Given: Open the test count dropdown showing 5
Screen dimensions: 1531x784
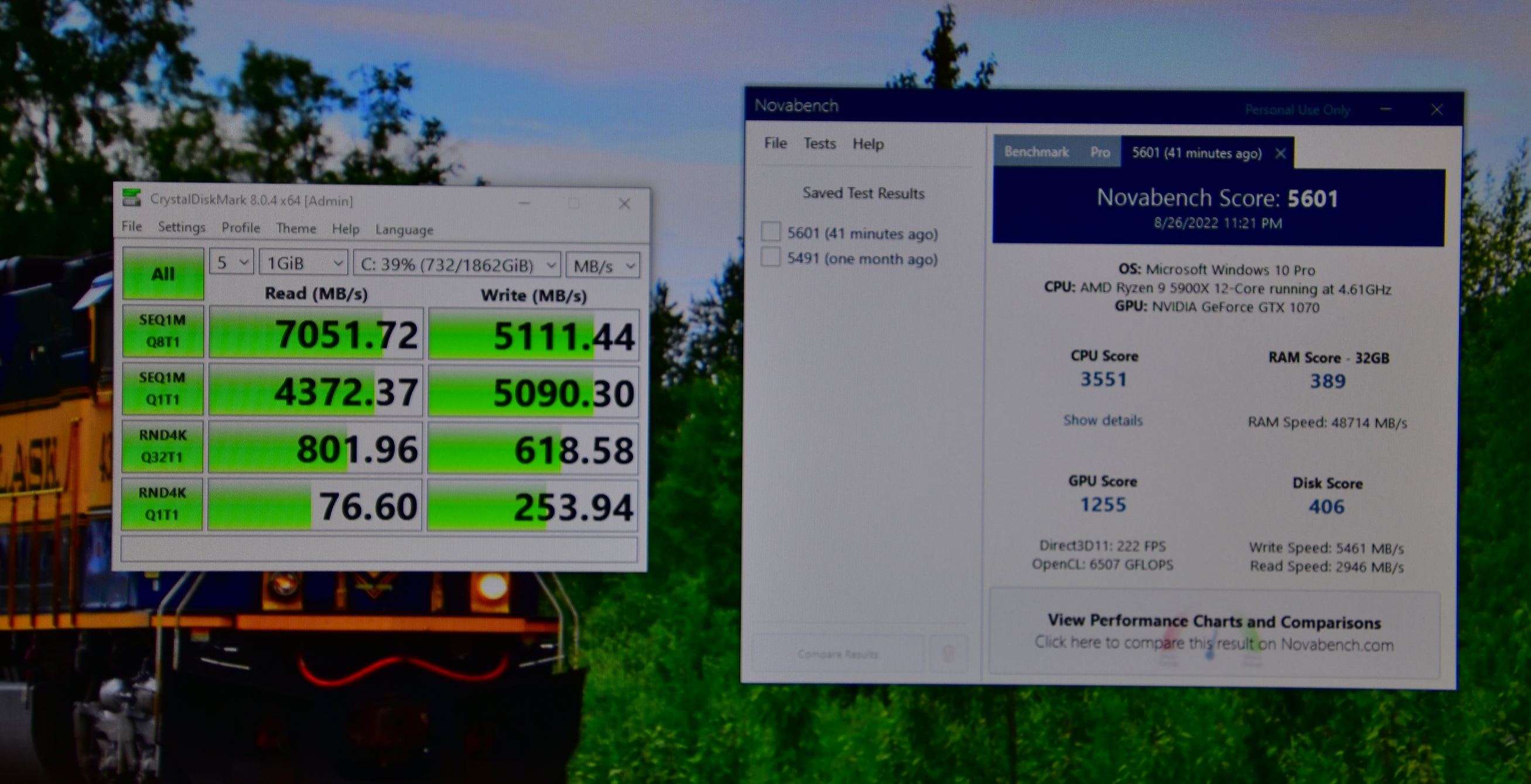Looking at the screenshot, I should click(232, 262).
